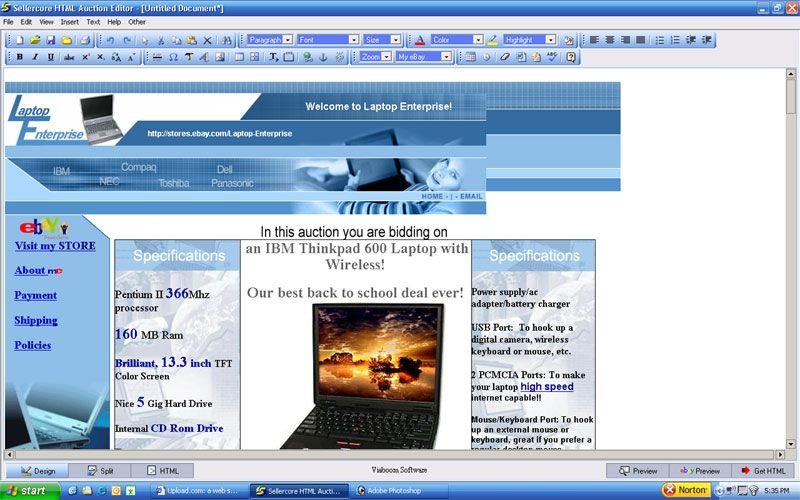800x500 pixels.
Task: Open the Find binoculars tool
Action: pyautogui.click(x=228, y=40)
